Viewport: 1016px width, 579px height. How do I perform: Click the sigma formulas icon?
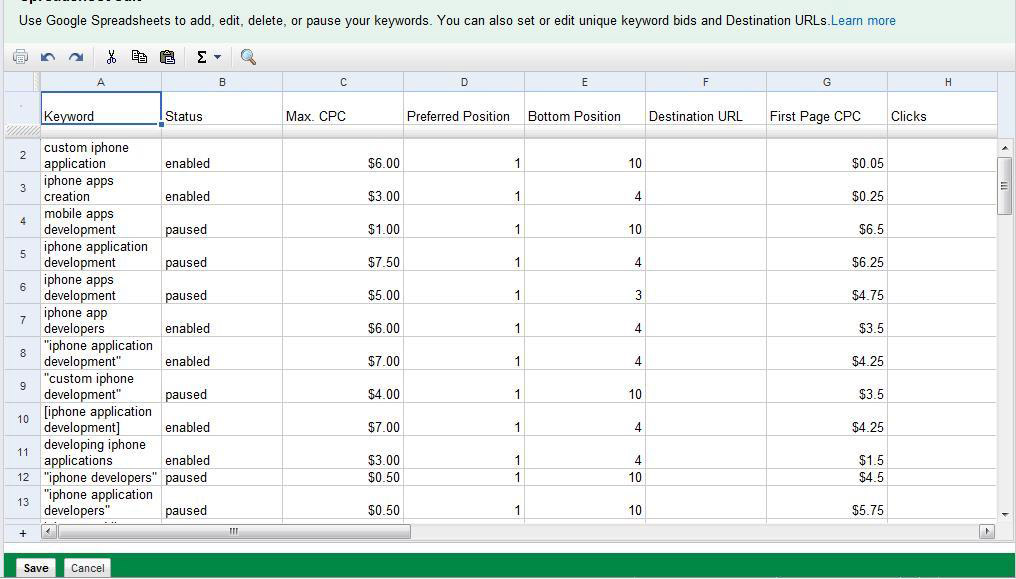coord(202,57)
